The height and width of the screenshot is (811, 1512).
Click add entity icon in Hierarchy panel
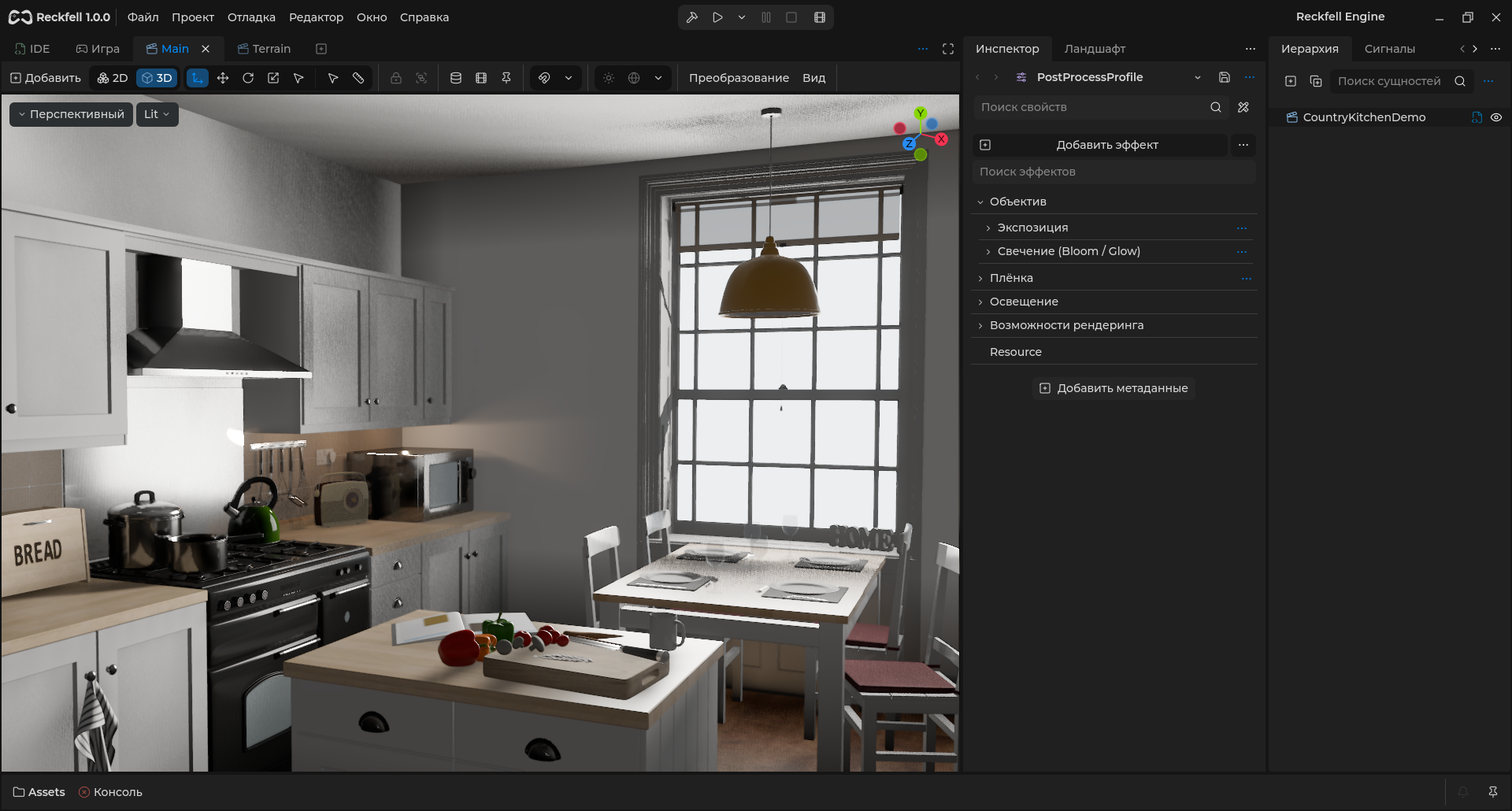(x=1291, y=81)
